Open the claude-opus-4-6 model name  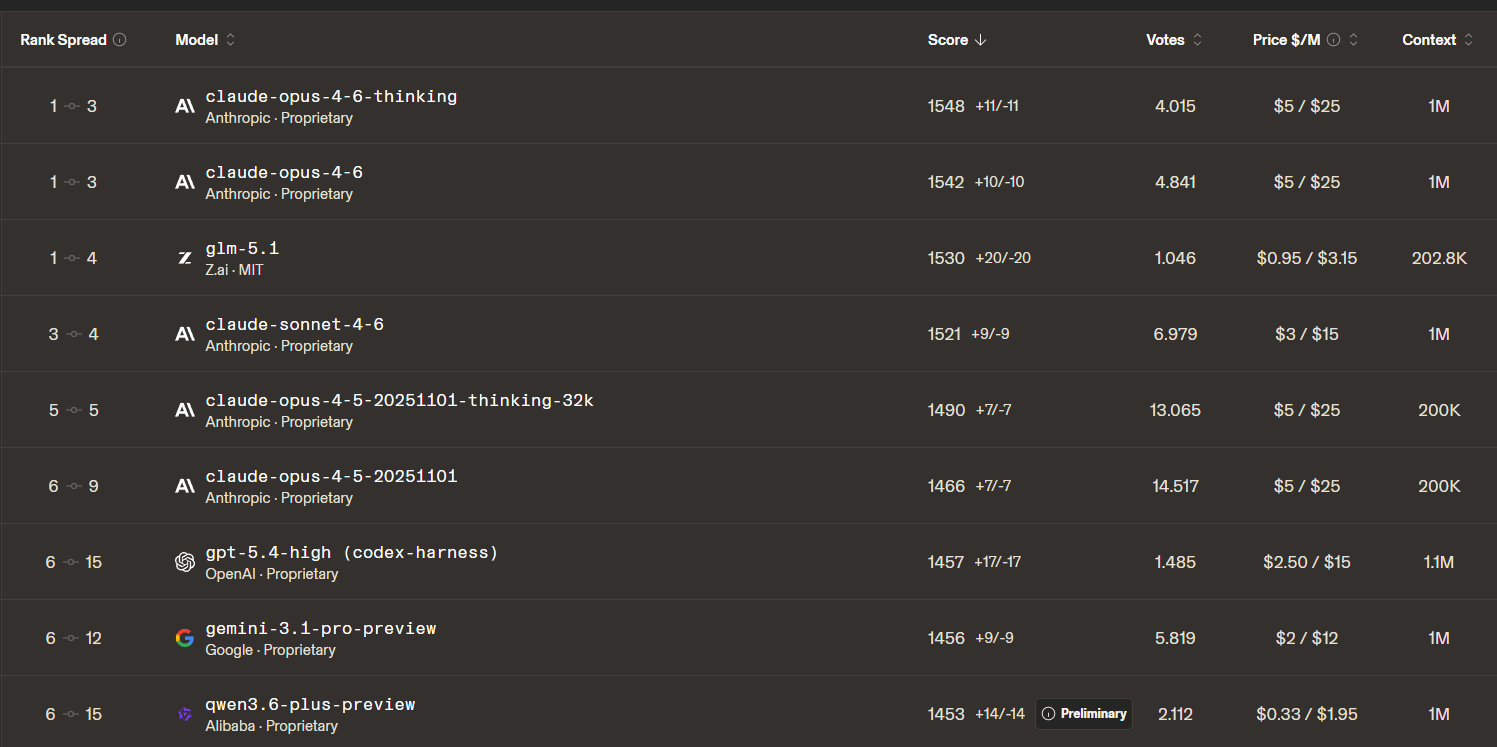284,173
